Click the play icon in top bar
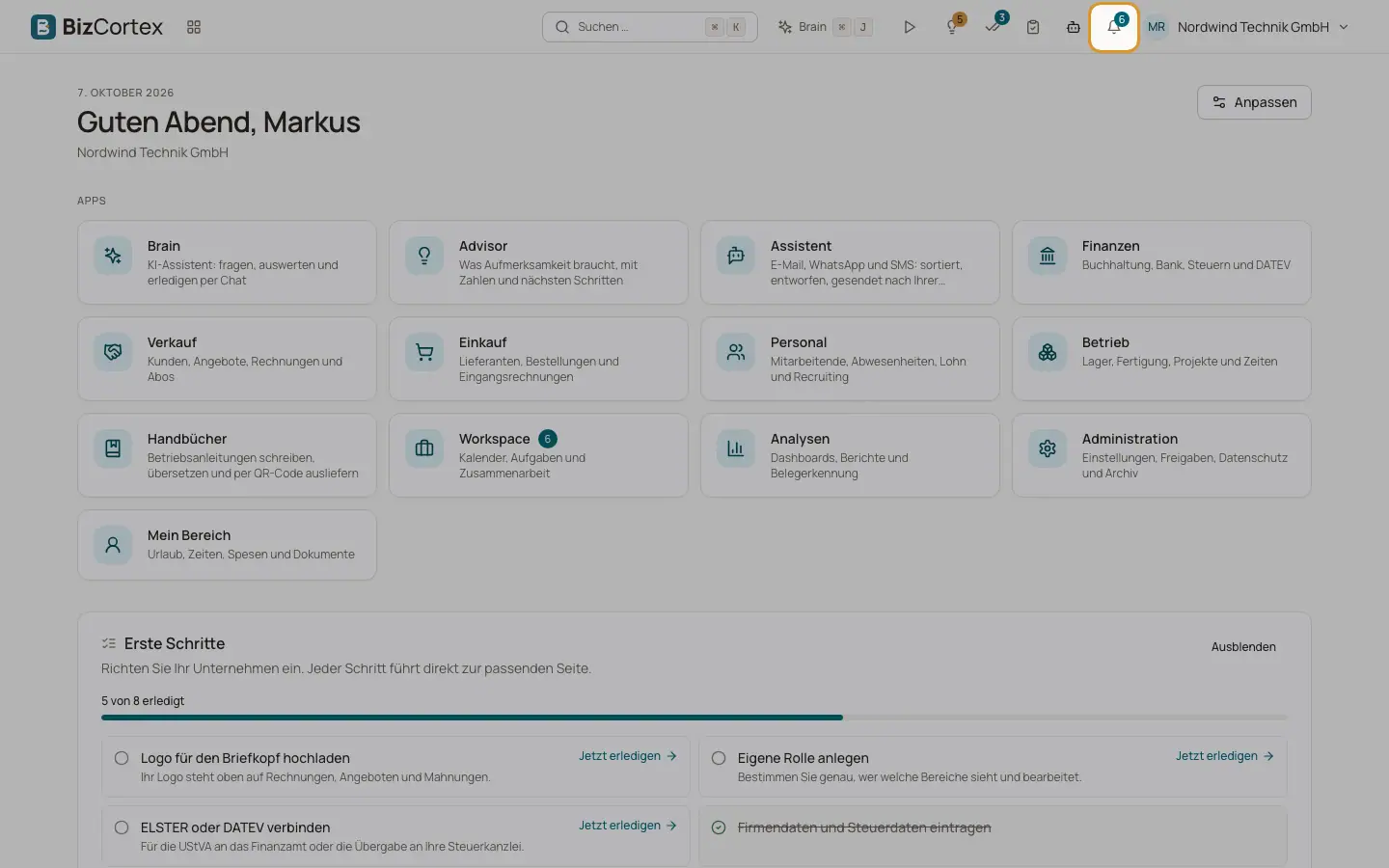The height and width of the screenshot is (868, 1389). click(909, 27)
